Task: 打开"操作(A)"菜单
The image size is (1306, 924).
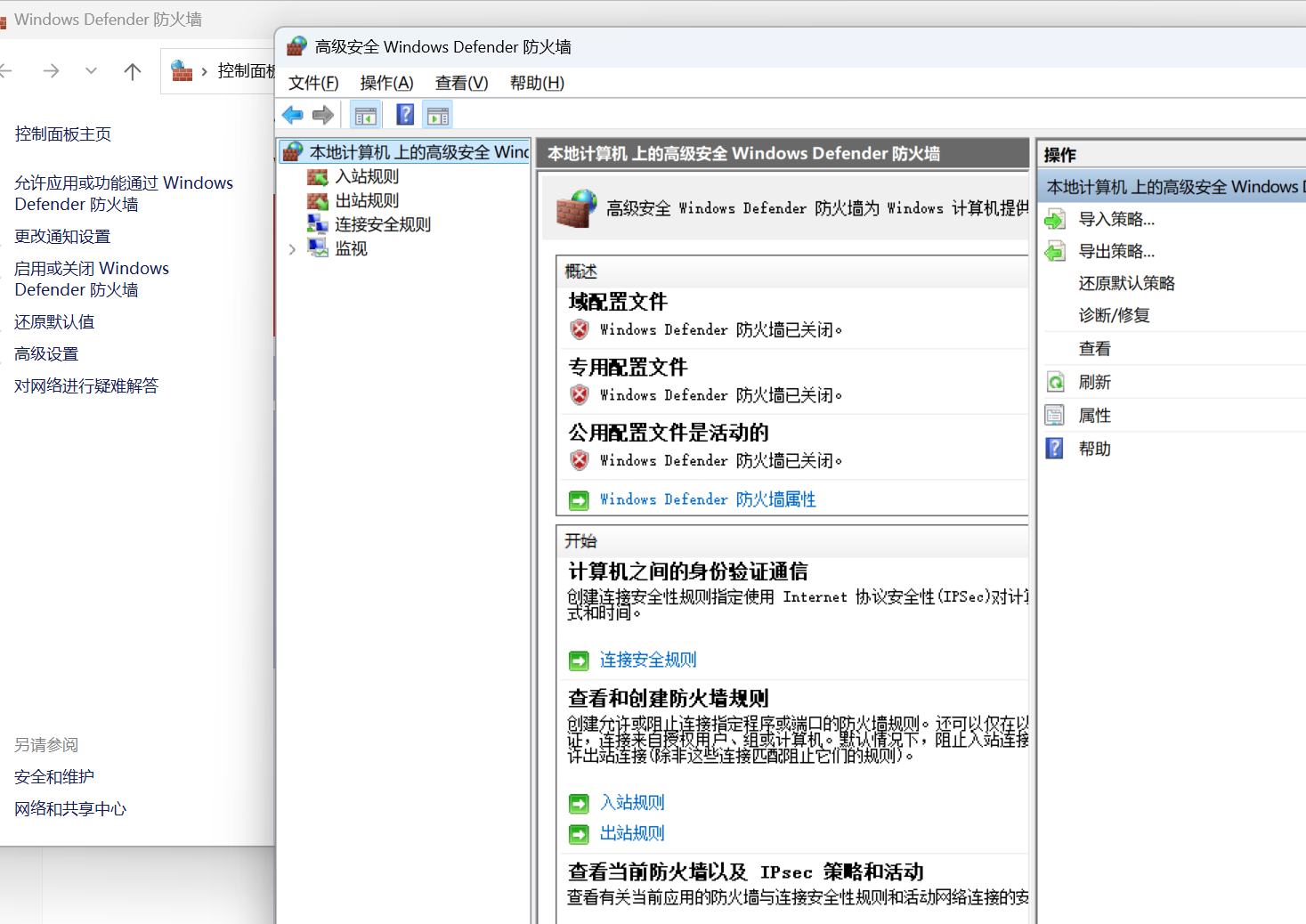Action: tap(385, 82)
